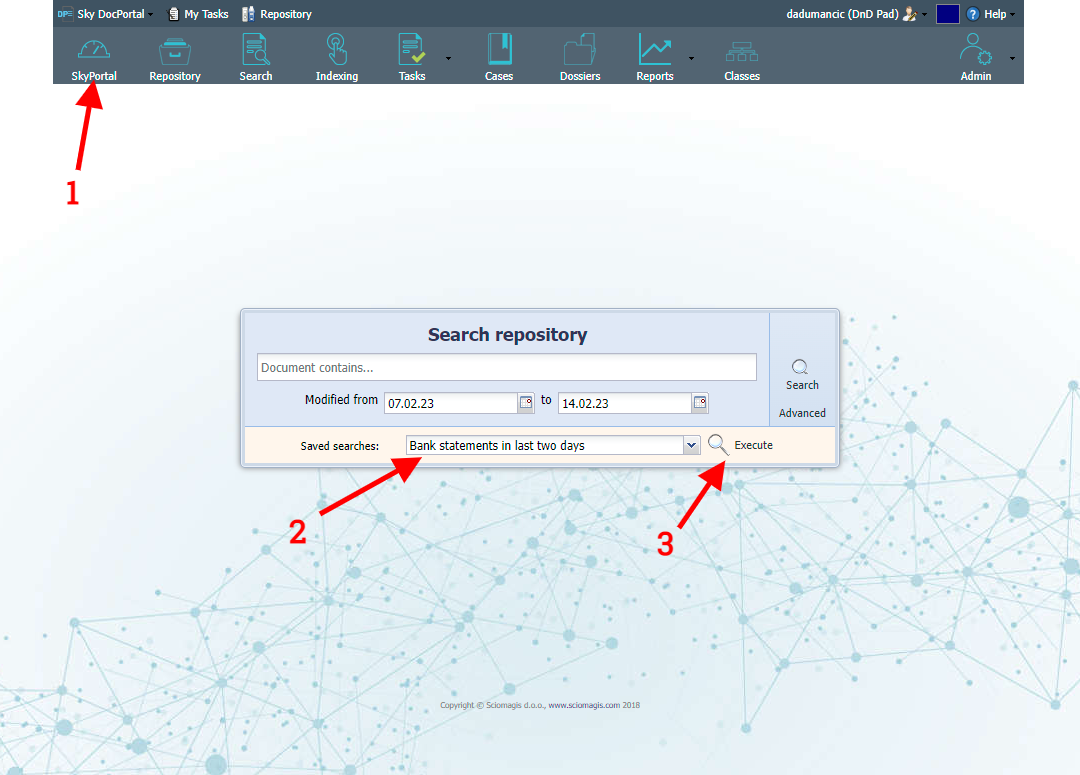
Task: Click the My Tasks clipboard icon
Action: click(x=174, y=14)
